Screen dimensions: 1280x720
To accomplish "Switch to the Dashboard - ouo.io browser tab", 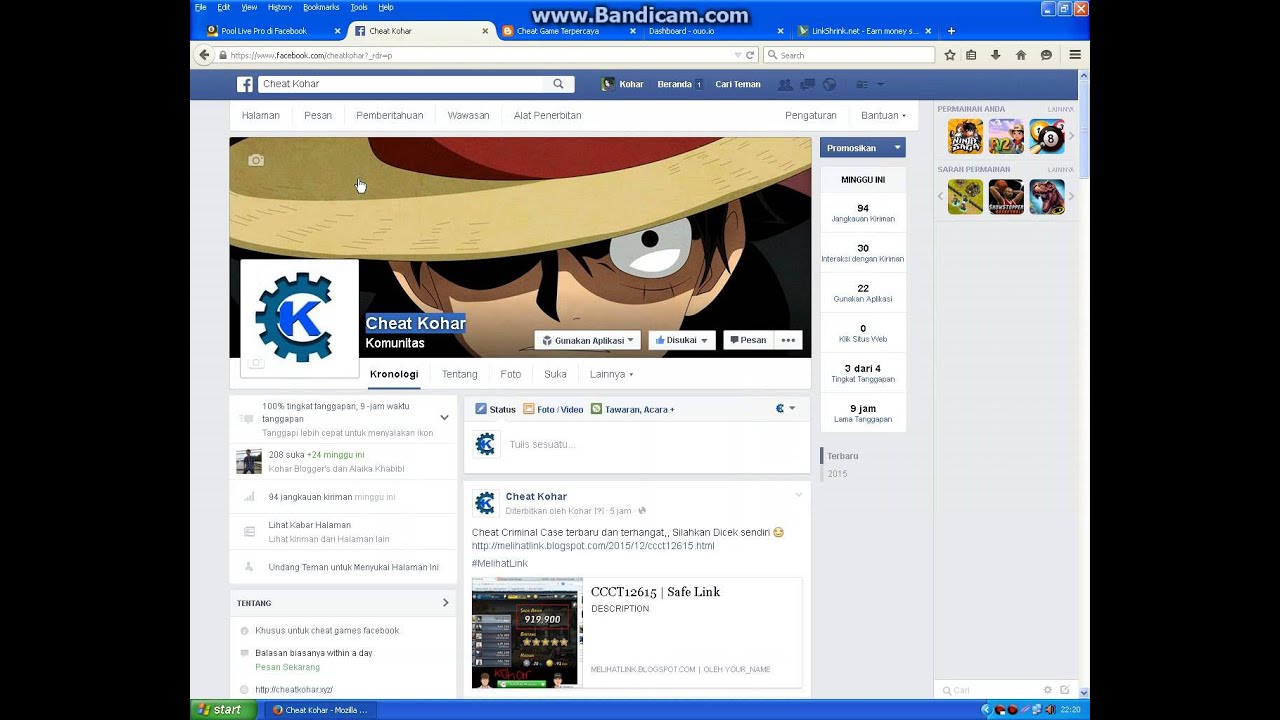I will [x=714, y=31].
